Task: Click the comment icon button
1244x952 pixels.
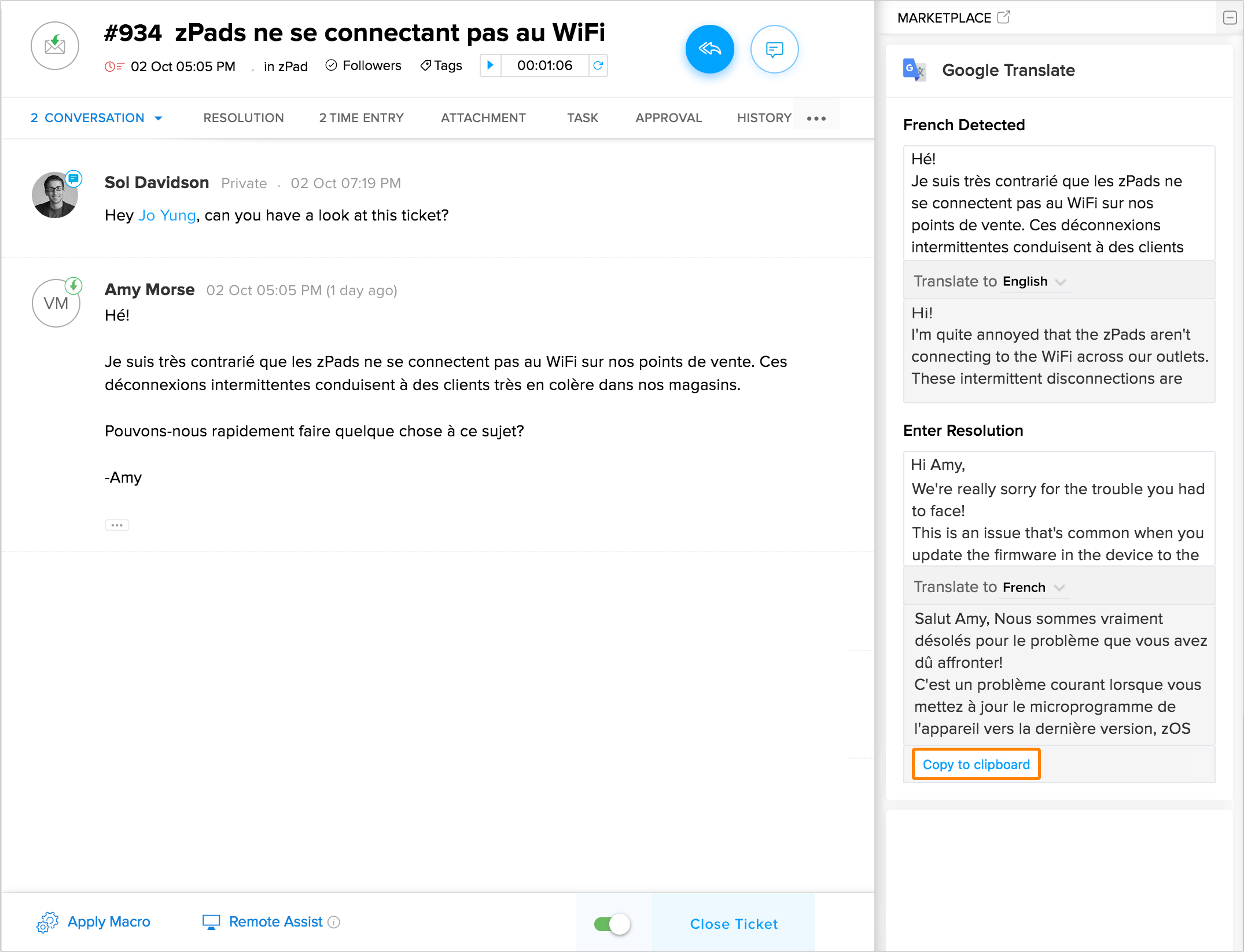Action: click(774, 49)
